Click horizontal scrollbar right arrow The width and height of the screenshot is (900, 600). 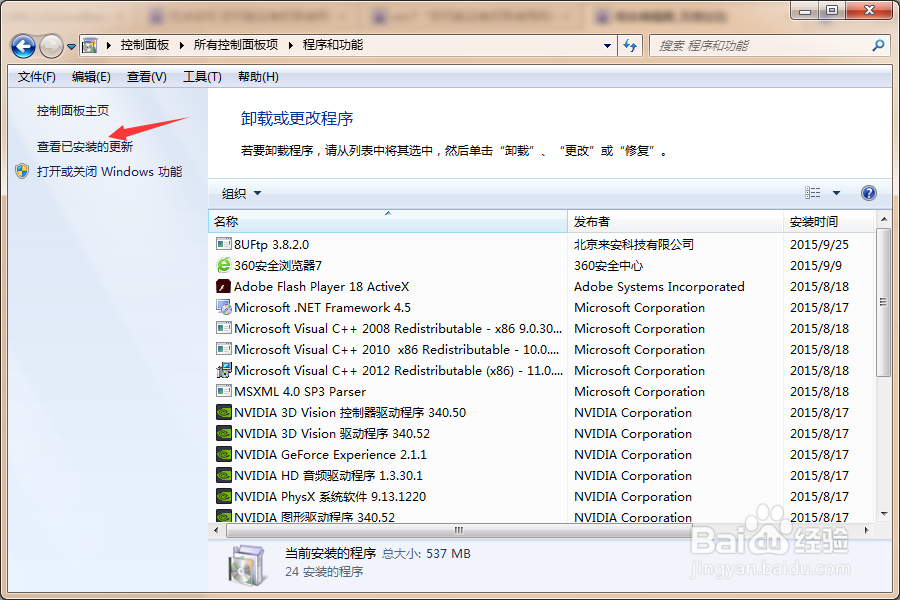coord(867,530)
